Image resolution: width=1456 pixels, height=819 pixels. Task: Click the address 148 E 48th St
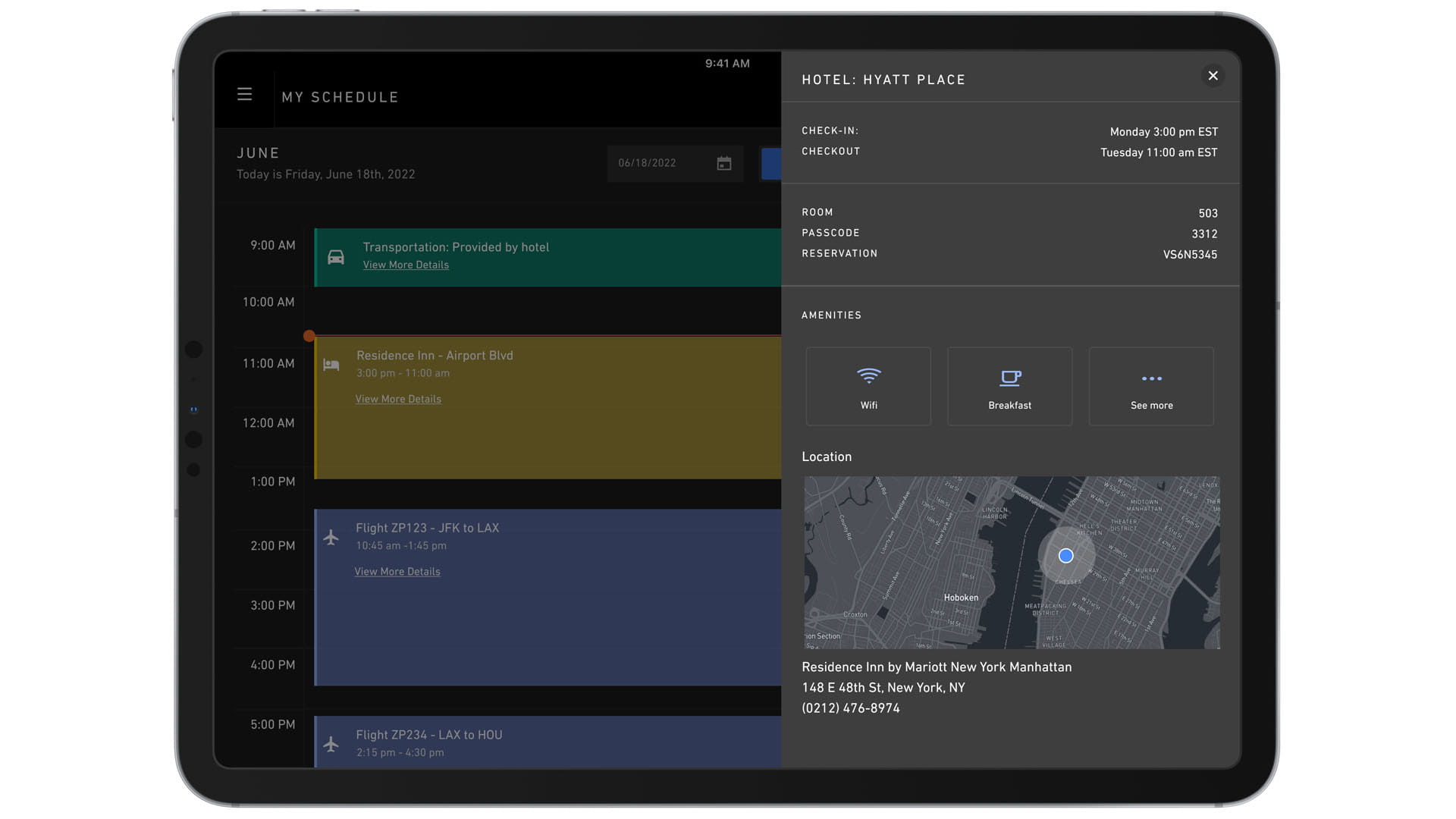[x=883, y=688]
